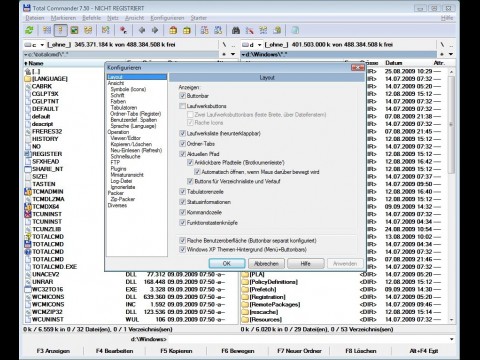Open the Ansicht menu
This screenshot has height=360, width=480.
pos(134,18)
